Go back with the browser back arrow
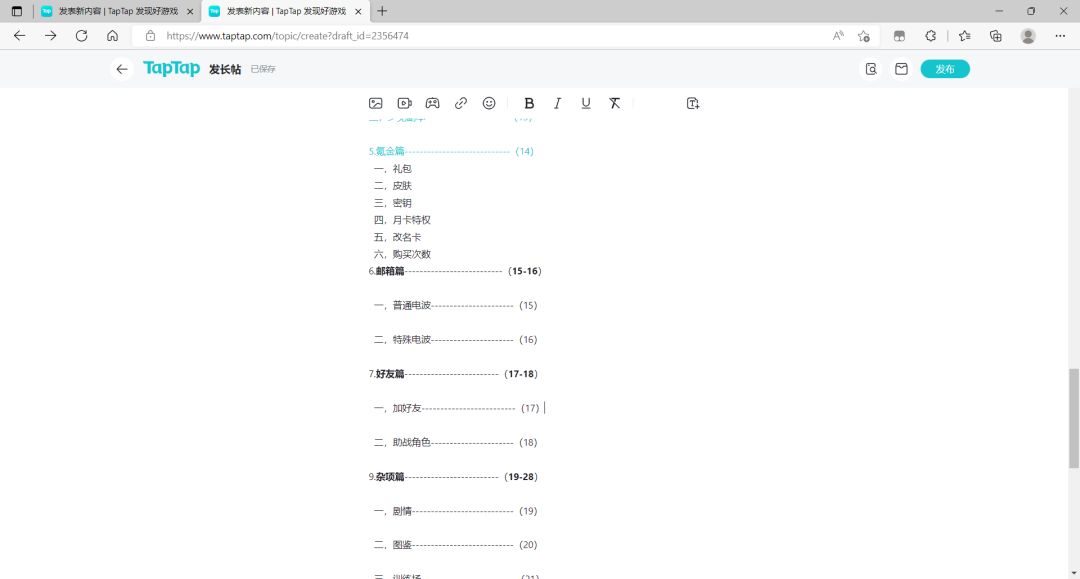Viewport: 1080px width, 579px height. 19,36
